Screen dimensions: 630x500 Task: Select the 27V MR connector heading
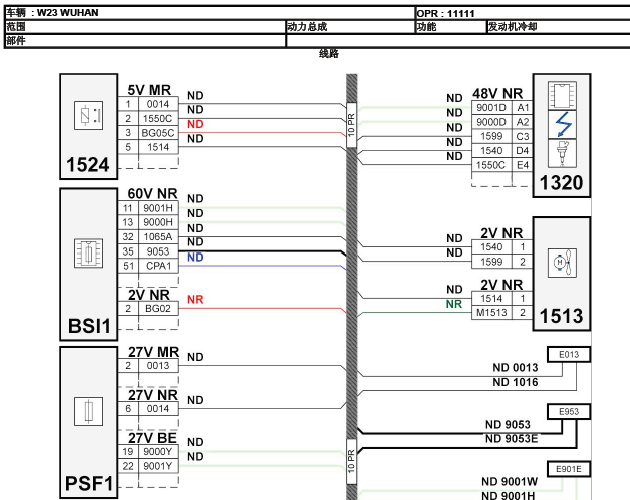[153, 352]
